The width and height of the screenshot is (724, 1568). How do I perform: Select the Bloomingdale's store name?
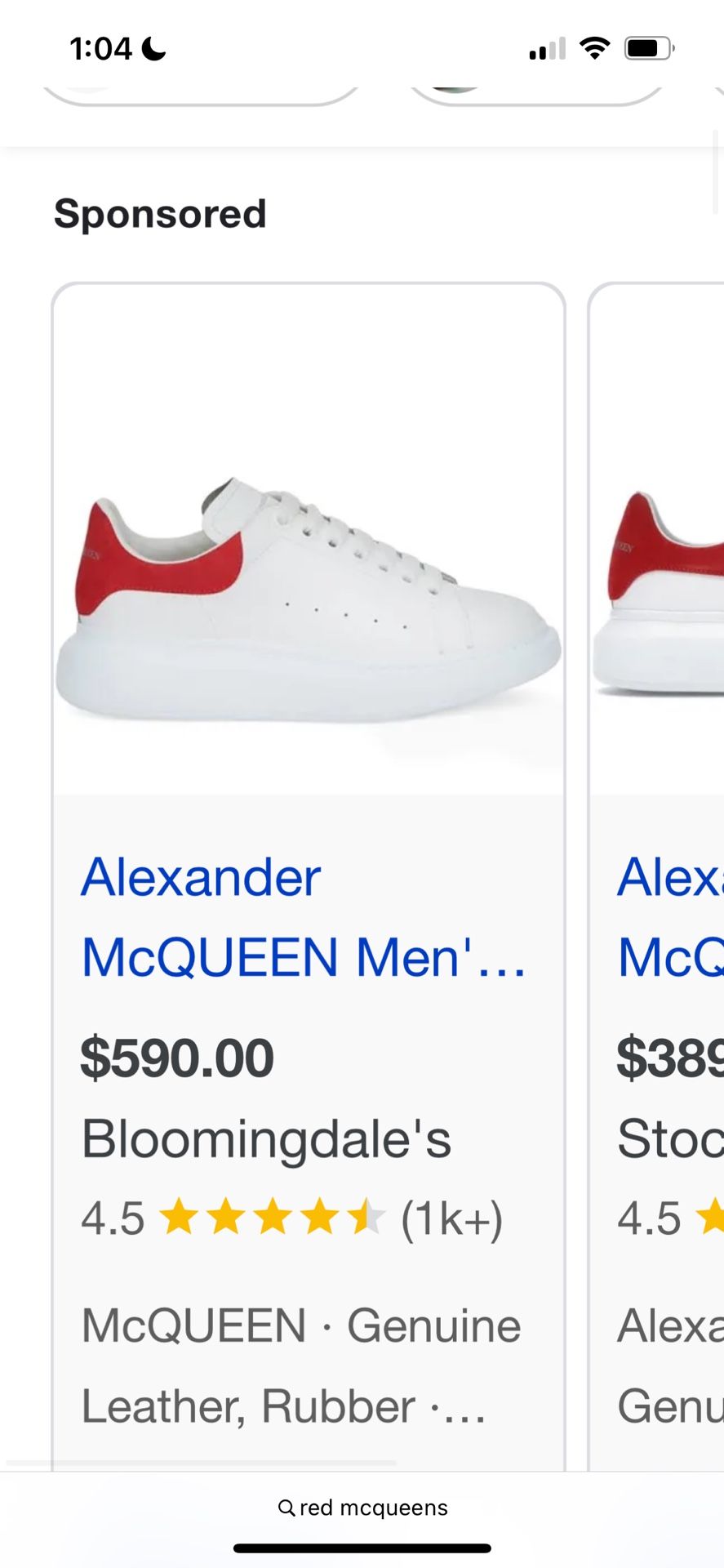[266, 1138]
